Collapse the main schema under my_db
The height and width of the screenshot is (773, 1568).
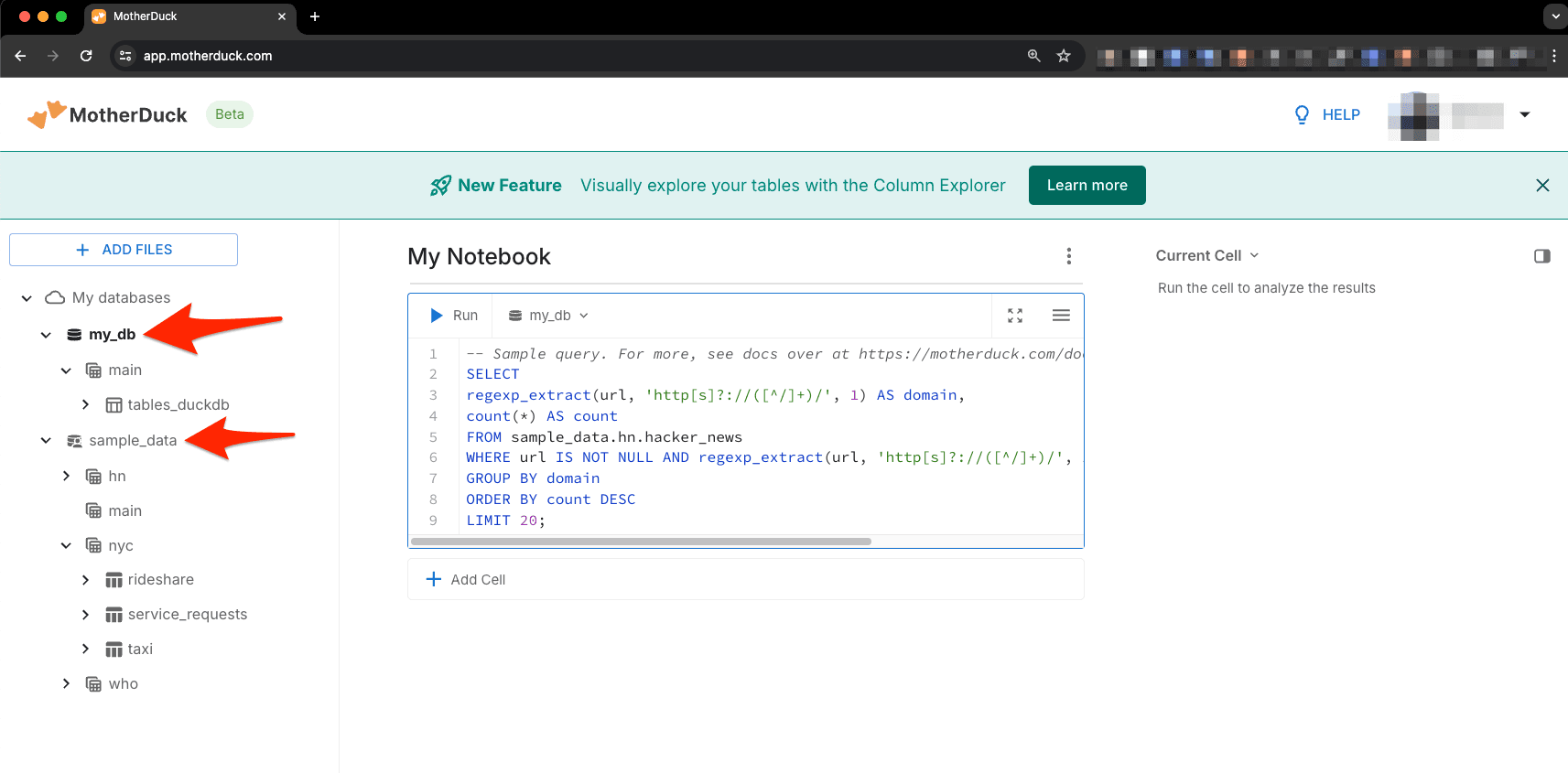point(66,370)
